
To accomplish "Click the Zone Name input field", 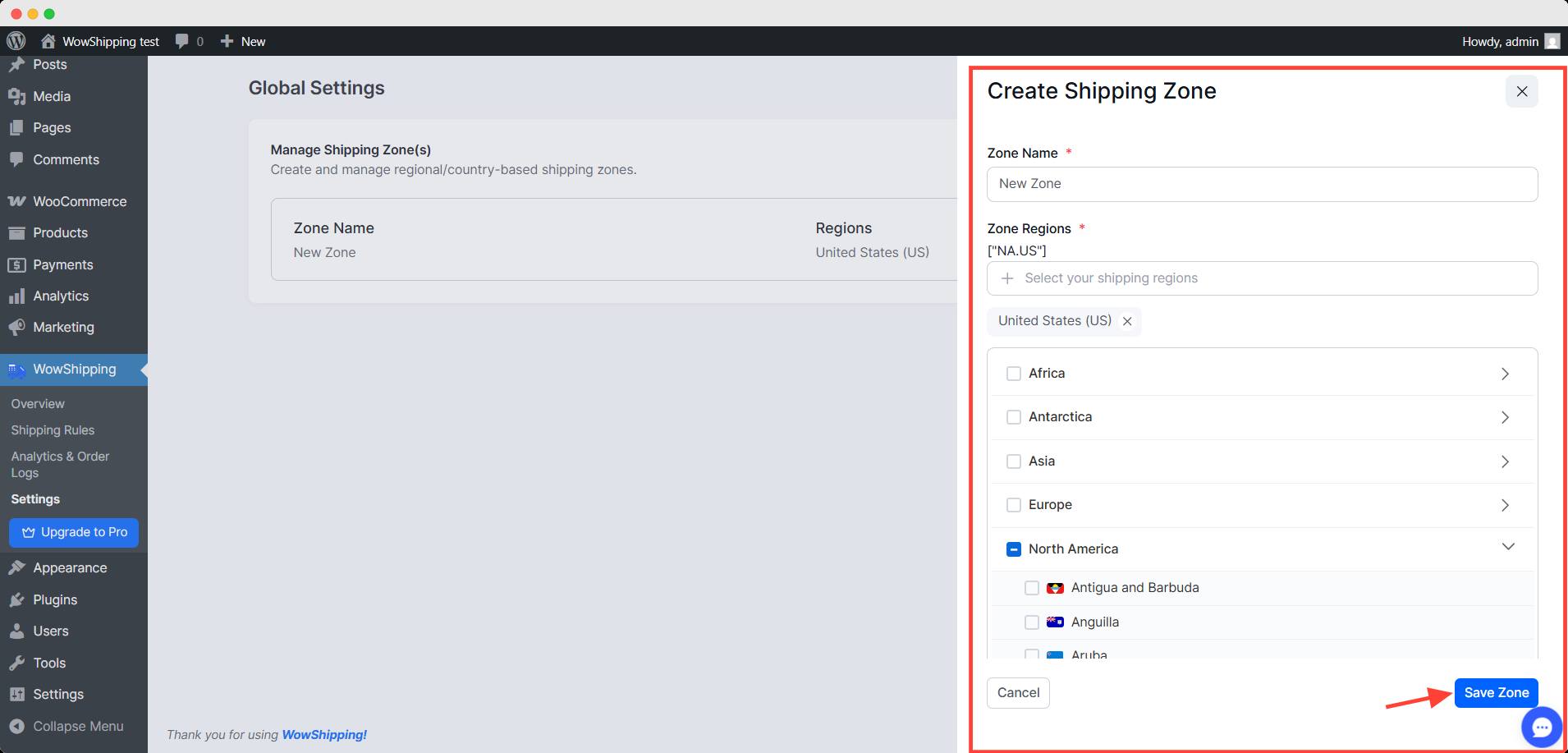I will click(x=1262, y=184).
